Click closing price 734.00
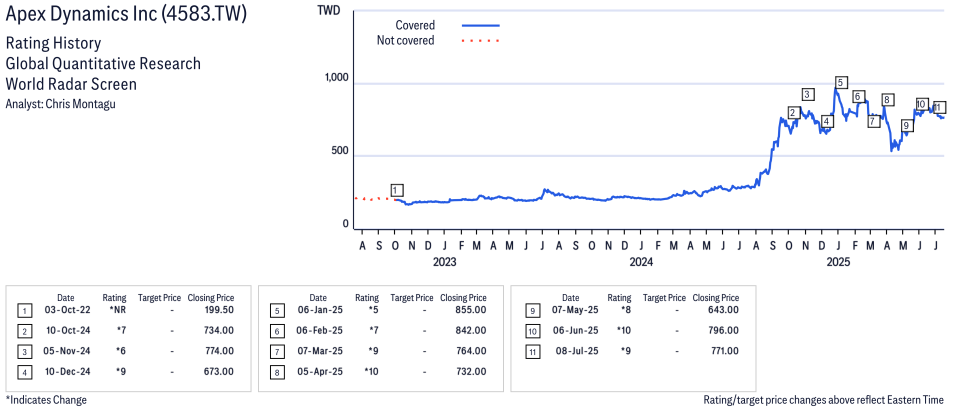The width and height of the screenshot is (955, 407). click(219, 331)
